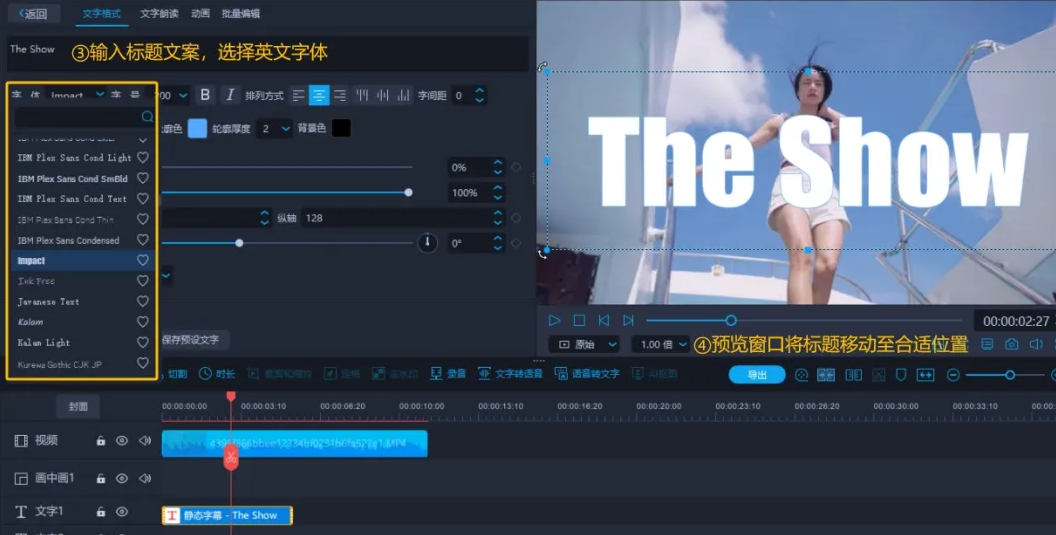
Task: Click the 时长 duration tool
Action: 217,374
